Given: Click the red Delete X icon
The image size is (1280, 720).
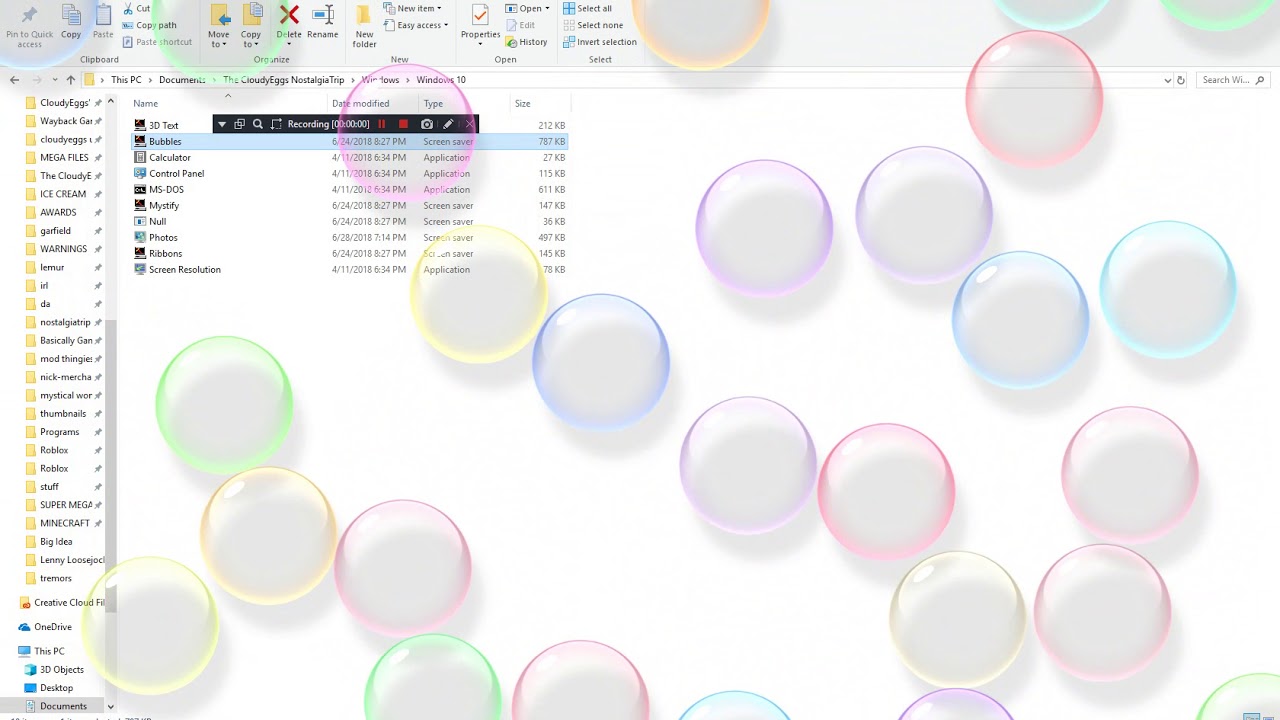Looking at the screenshot, I should point(289,14).
